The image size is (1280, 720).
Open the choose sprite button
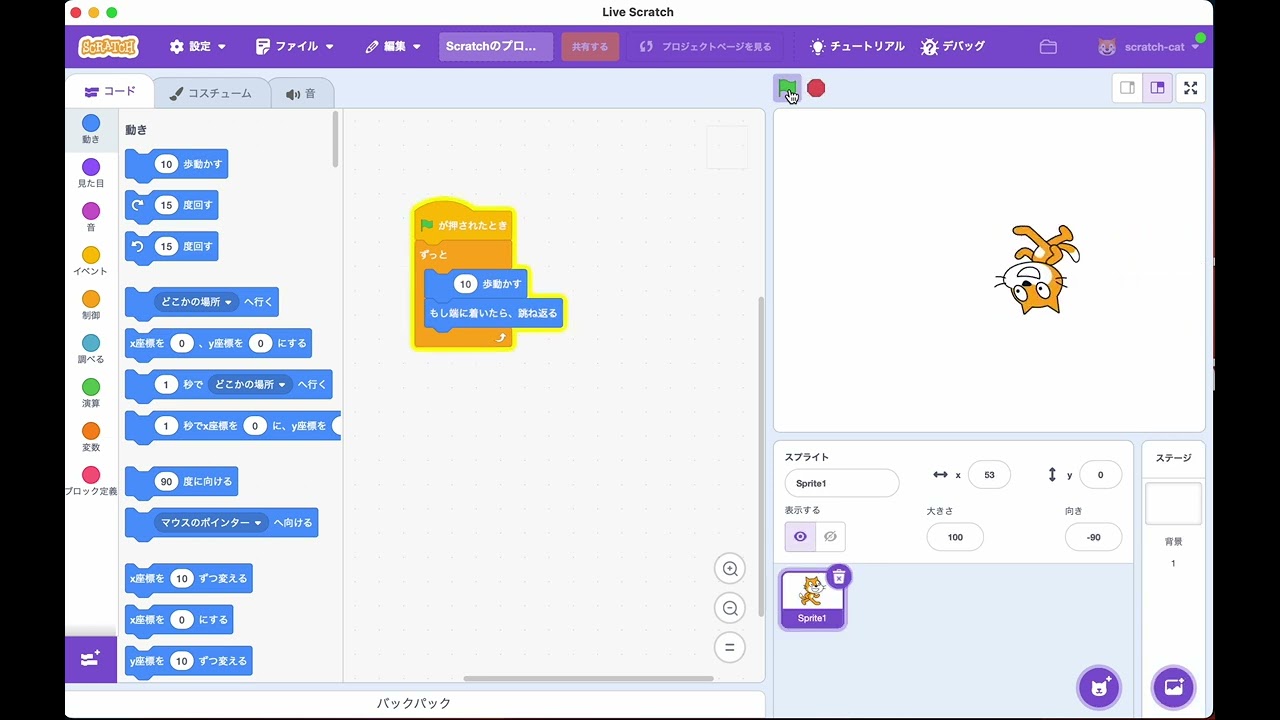pyautogui.click(x=1099, y=687)
